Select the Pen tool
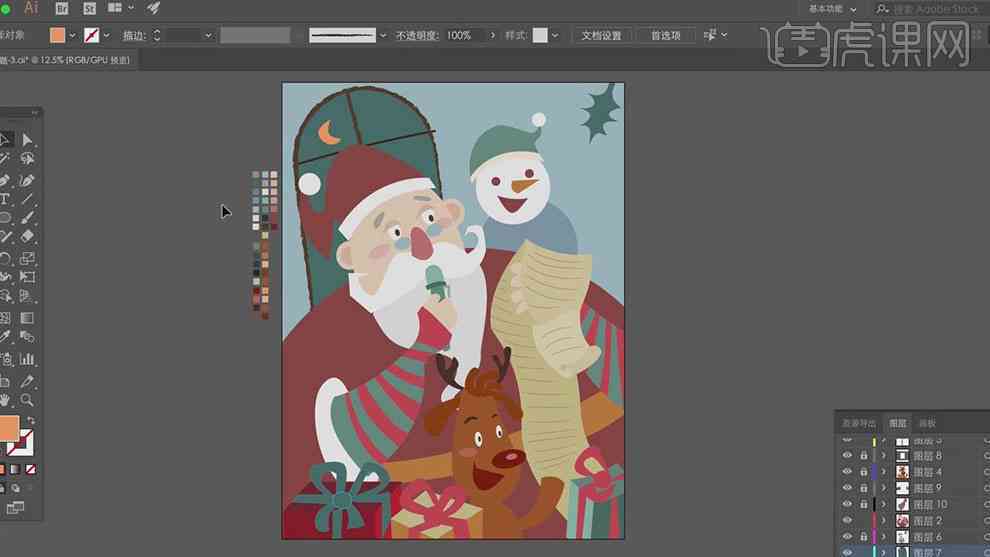Image resolution: width=990 pixels, height=557 pixels. pyautogui.click(x=4, y=181)
